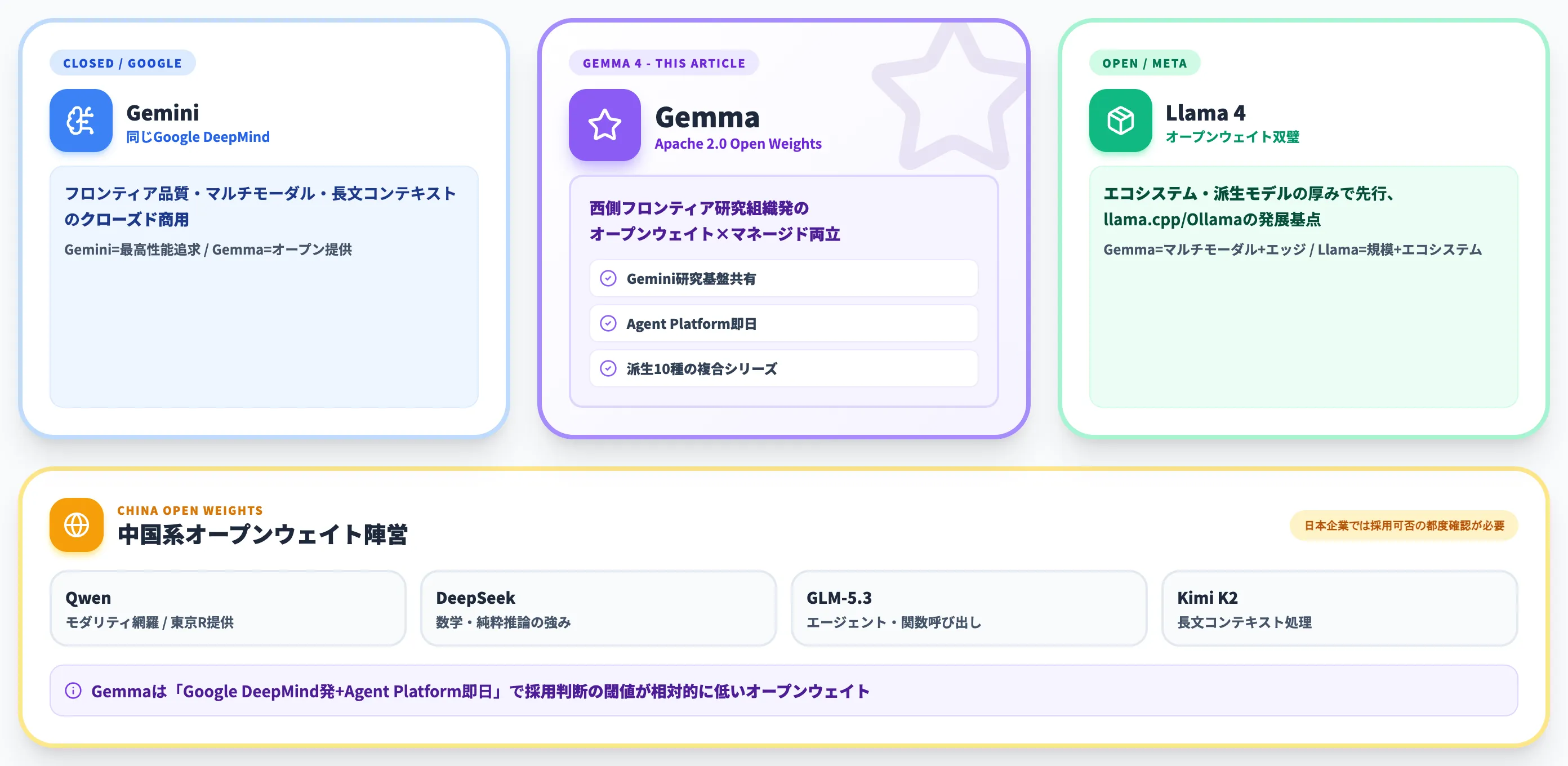Click the info icon beside the Gemma note
Image resolution: width=1568 pixels, height=766 pixels.
click(73, 691)
